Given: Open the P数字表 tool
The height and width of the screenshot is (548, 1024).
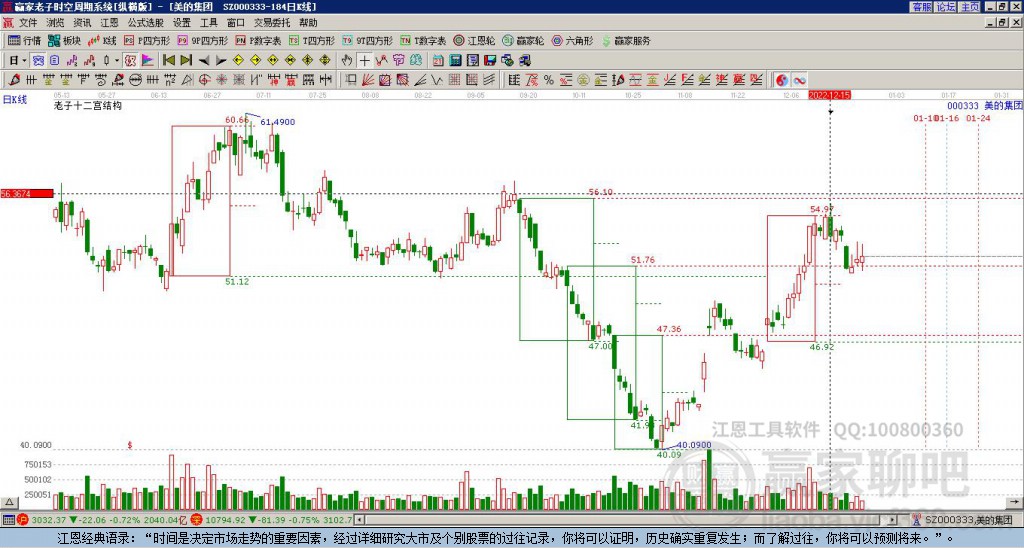Looking at the screenshot, I should click(x=258, y=40).
